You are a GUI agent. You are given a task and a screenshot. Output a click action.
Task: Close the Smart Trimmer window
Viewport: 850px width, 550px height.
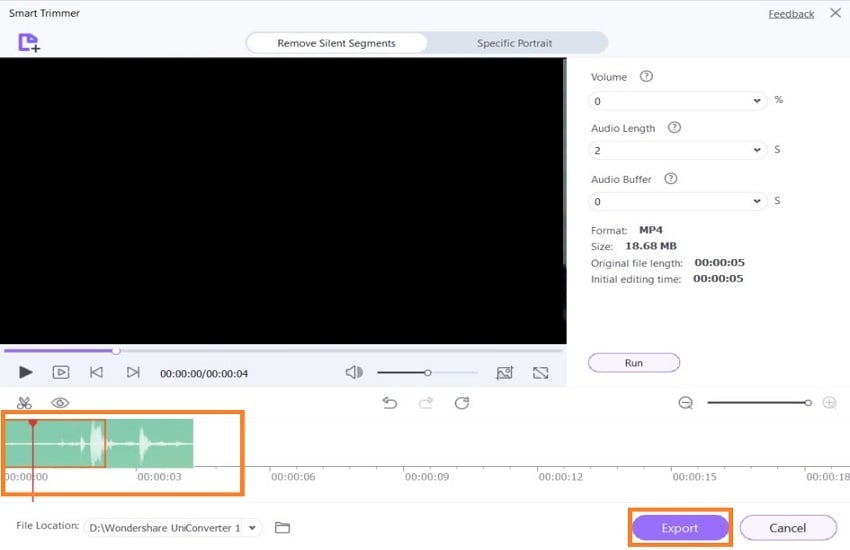(x=835, y=13)
